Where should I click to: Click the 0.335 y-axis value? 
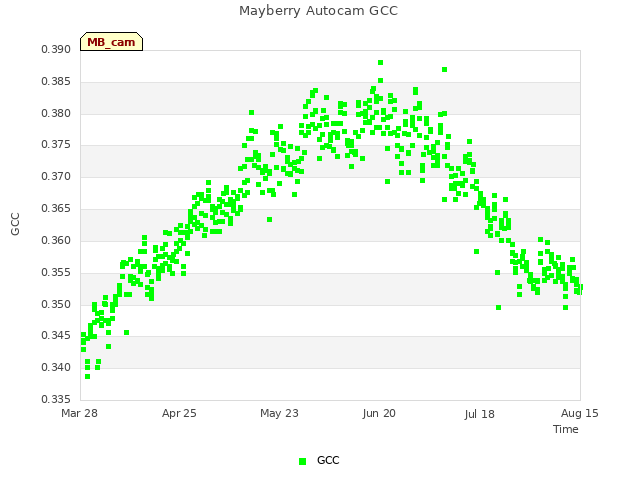pos(56,399)
